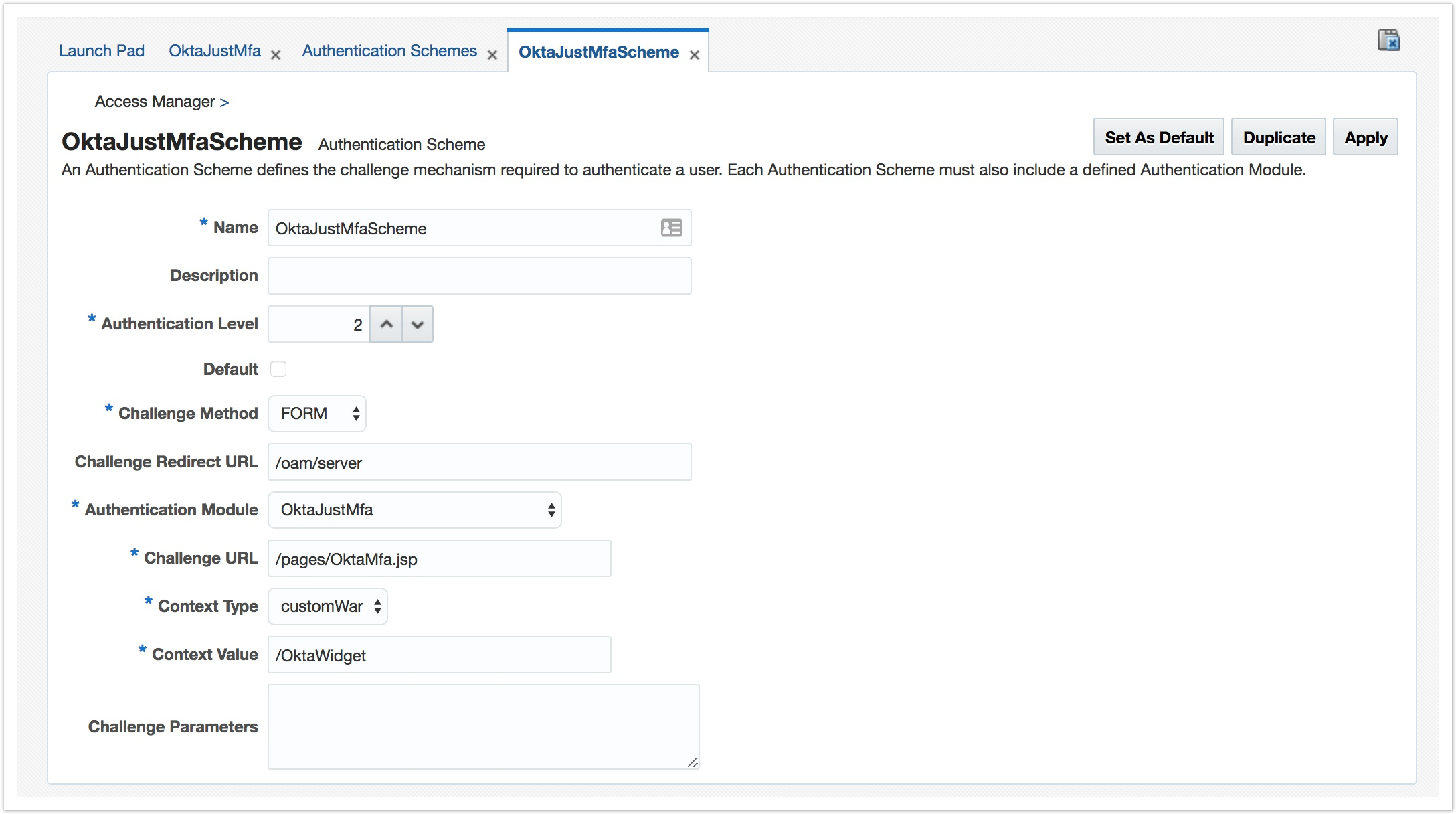This screenshot has height=814, width=1456.
Task: Click the Apply button
Action: click(x=1365, y=137)
